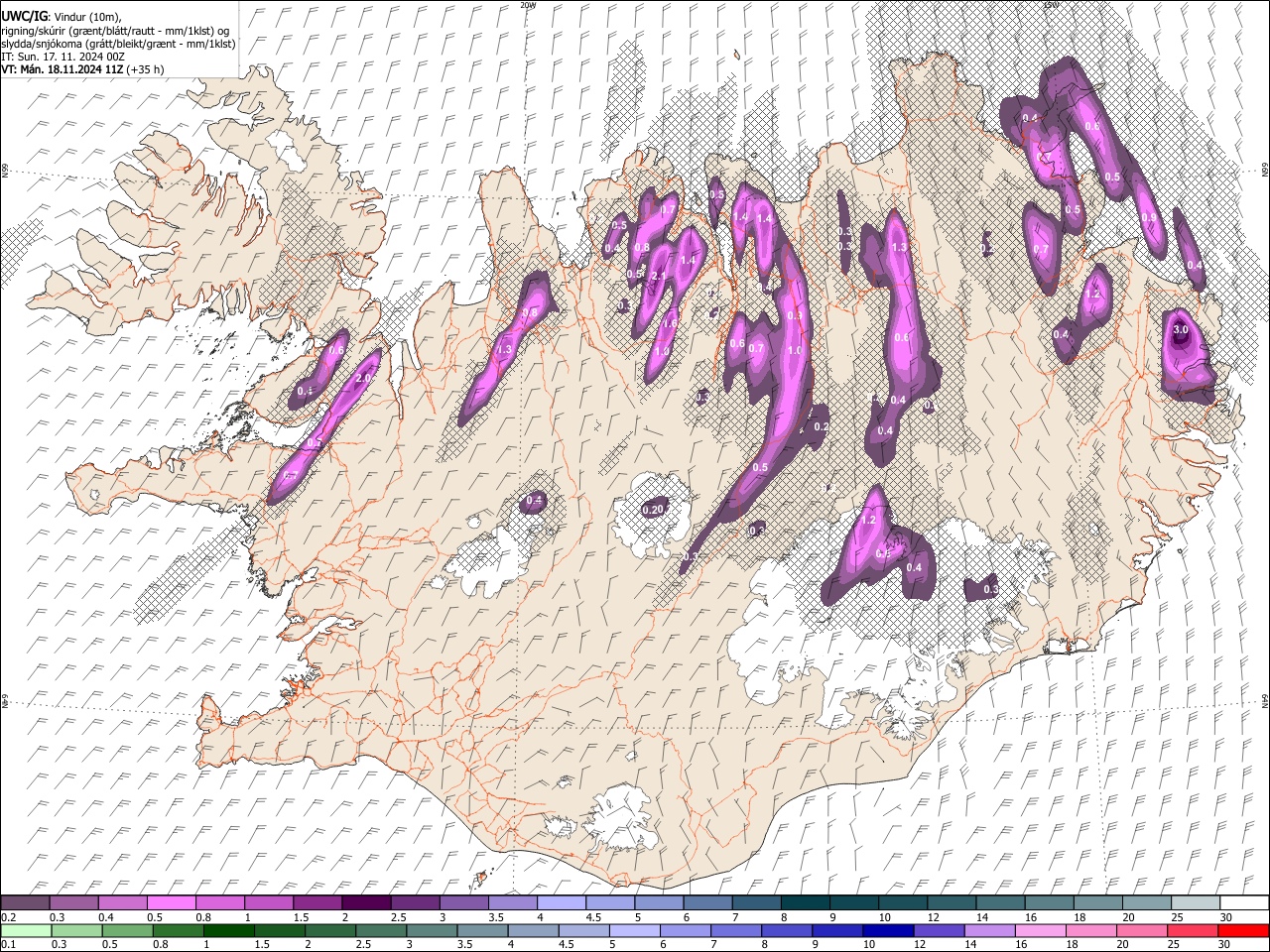Viewport: 1270px width, 952px height.
Task: Click the magenta 1 swatch in the top legend row
Action: click(268, 903)
